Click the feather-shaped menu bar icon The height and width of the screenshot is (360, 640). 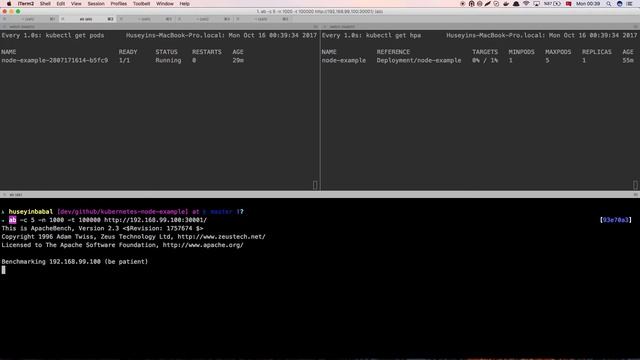(488, 4)
